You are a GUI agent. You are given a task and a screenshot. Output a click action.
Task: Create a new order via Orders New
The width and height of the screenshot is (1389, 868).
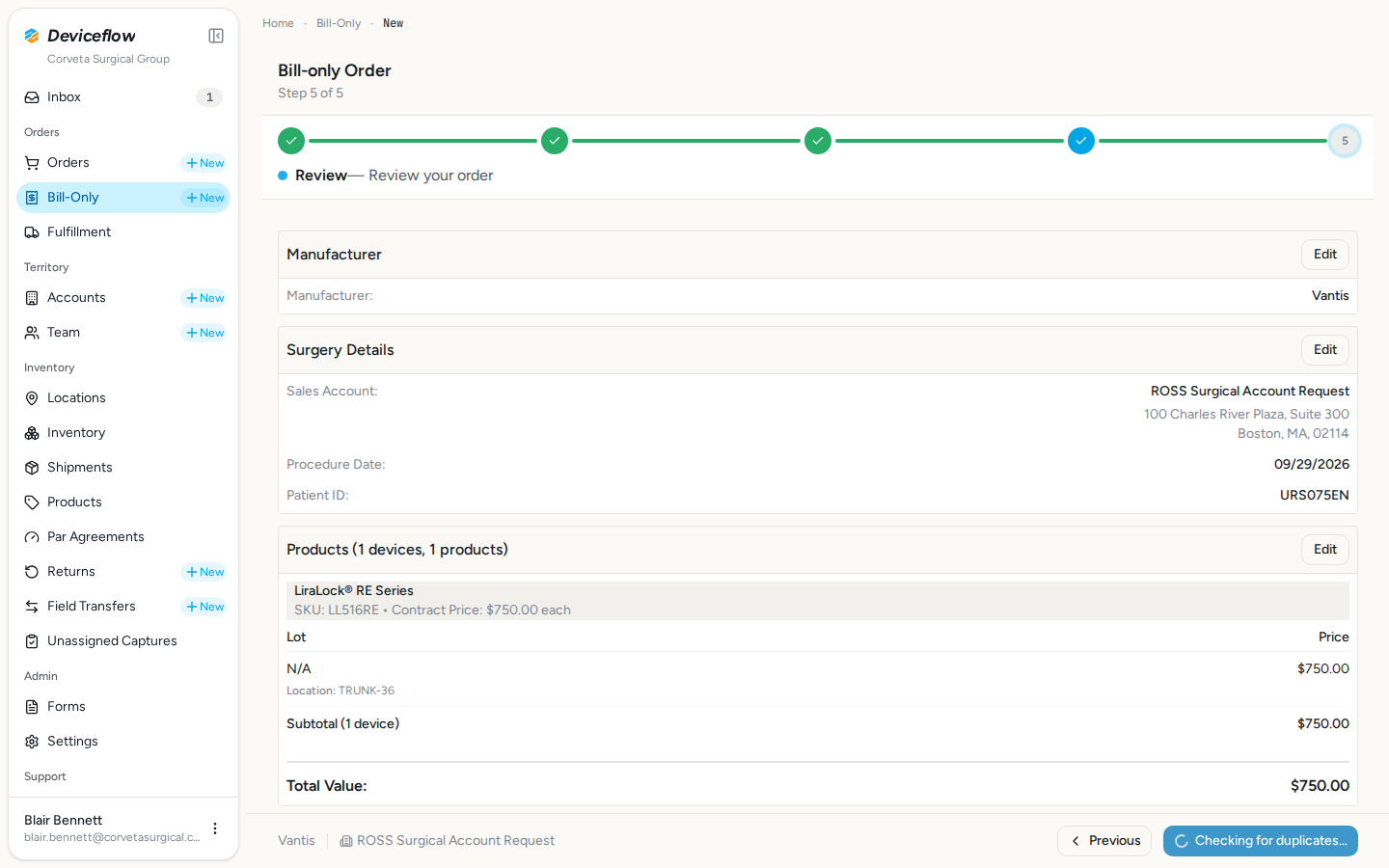204,163
